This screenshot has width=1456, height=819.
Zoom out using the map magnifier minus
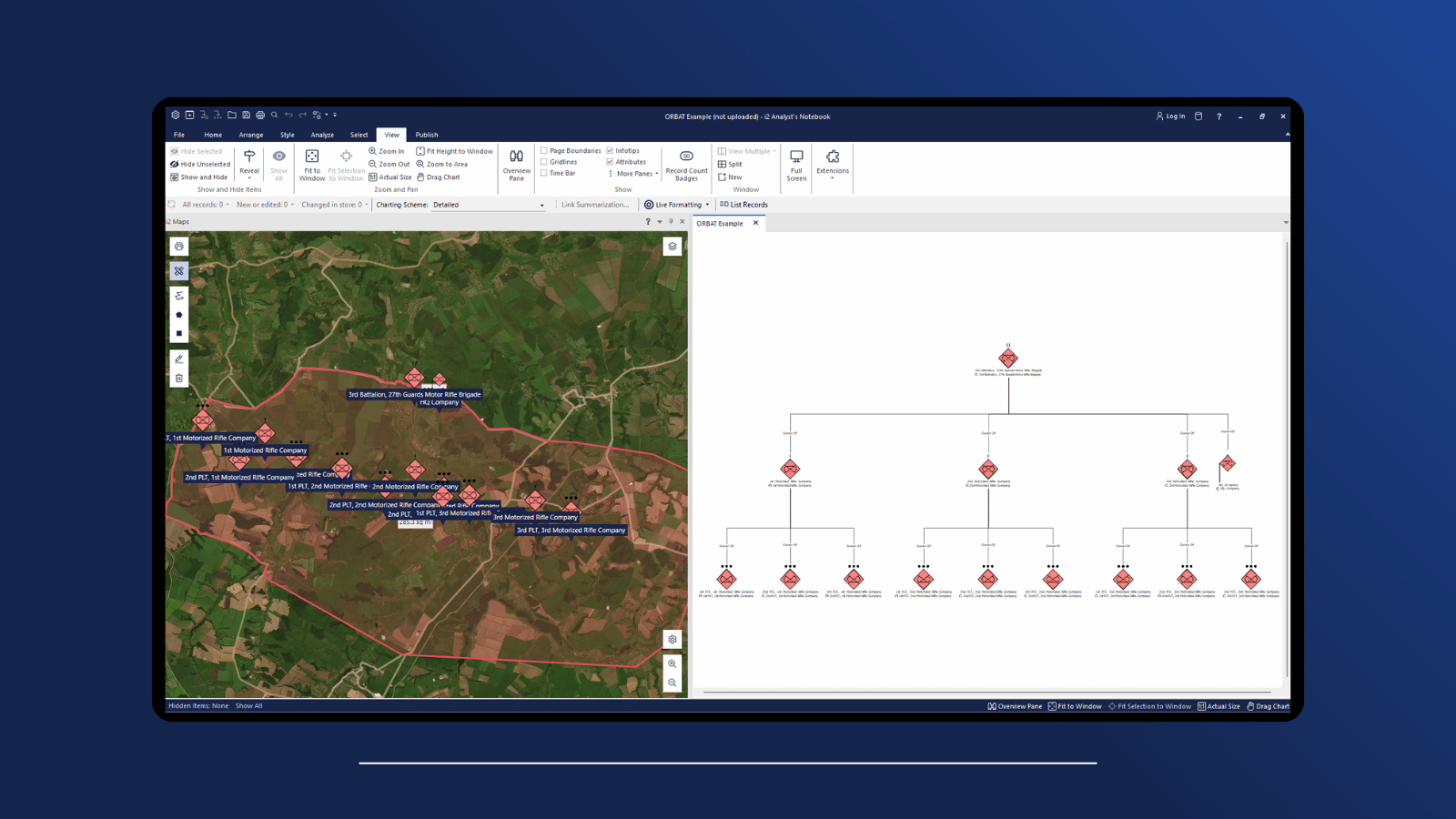coord(672,682)
